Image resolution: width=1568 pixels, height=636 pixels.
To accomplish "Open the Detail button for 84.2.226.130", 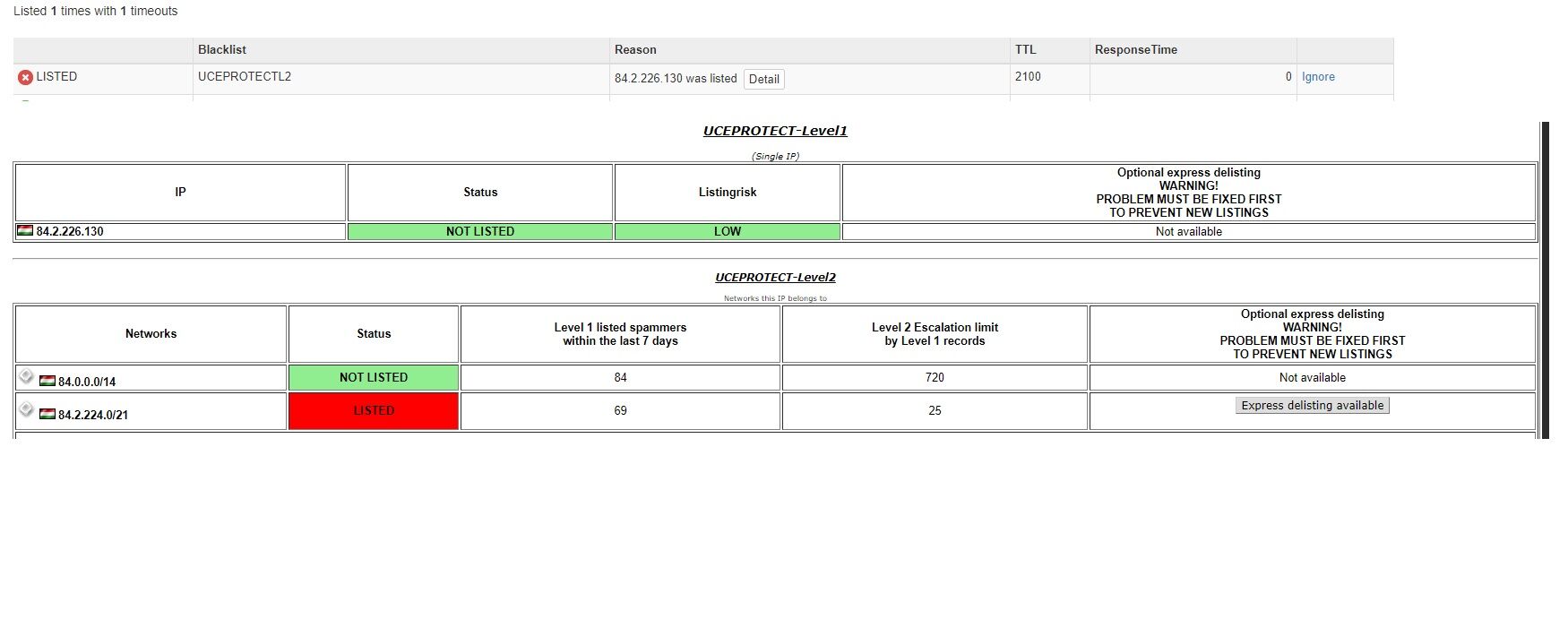I will (764, 79).
